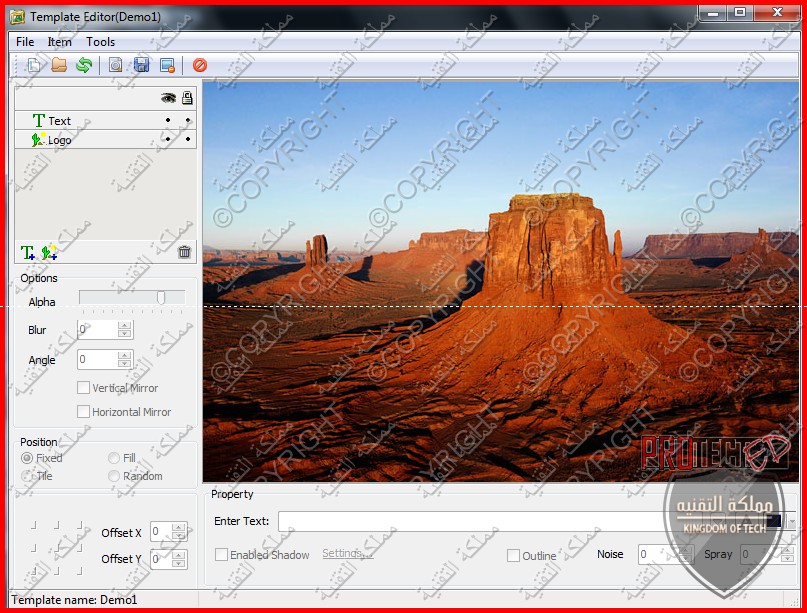Check the Outline checkbox
The width and height of the screenshot is (807, 613).
pos(513,555)
